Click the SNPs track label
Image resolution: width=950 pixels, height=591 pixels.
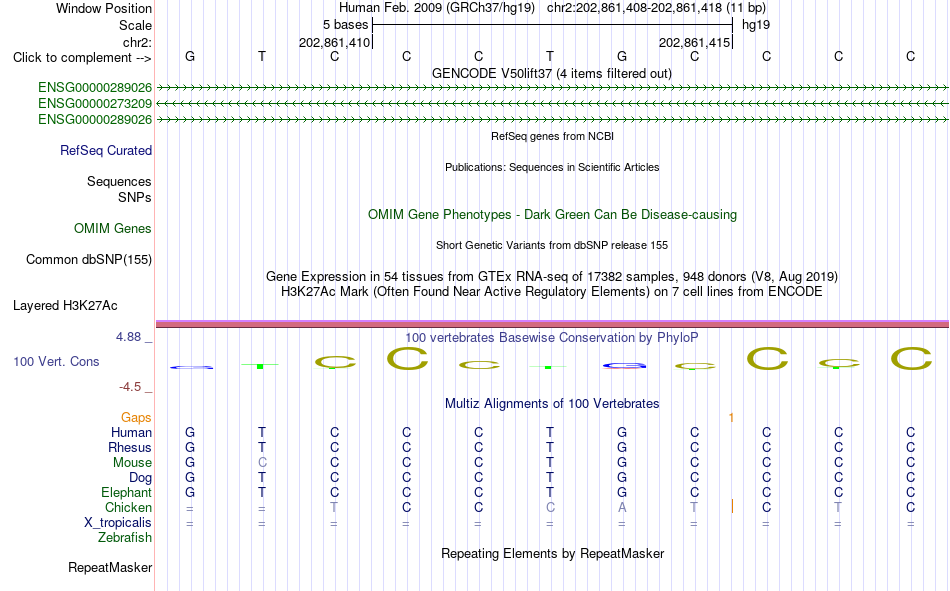135,198
